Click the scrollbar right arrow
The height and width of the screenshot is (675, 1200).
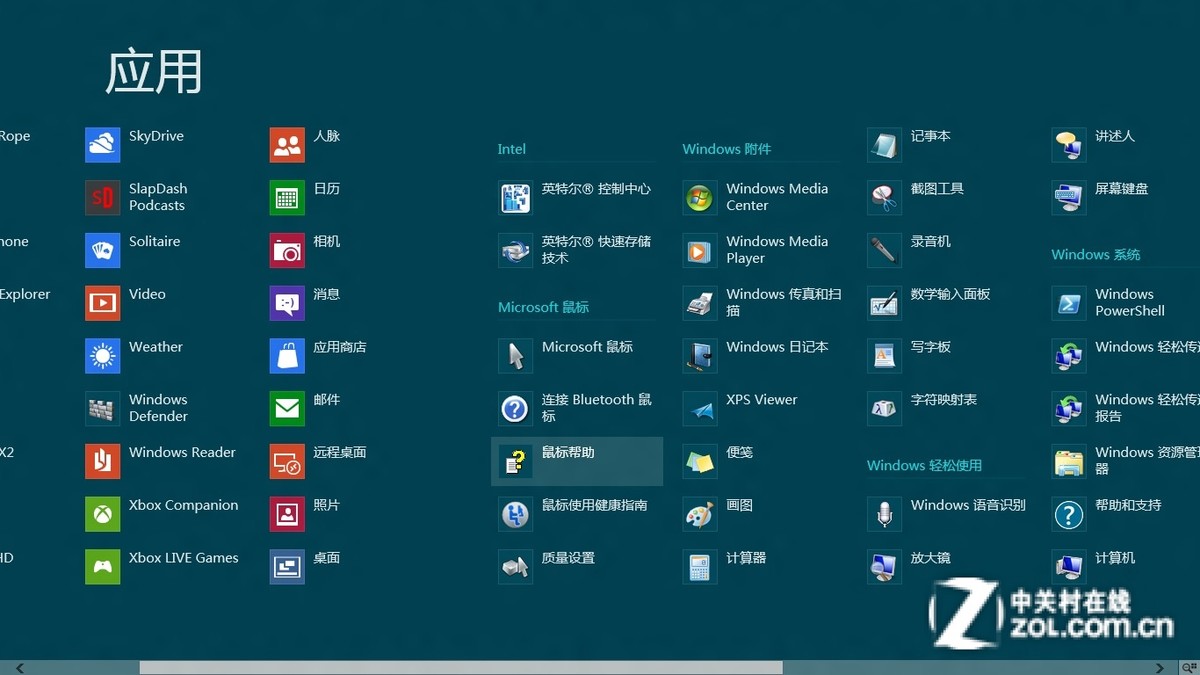click(1160, 667)
